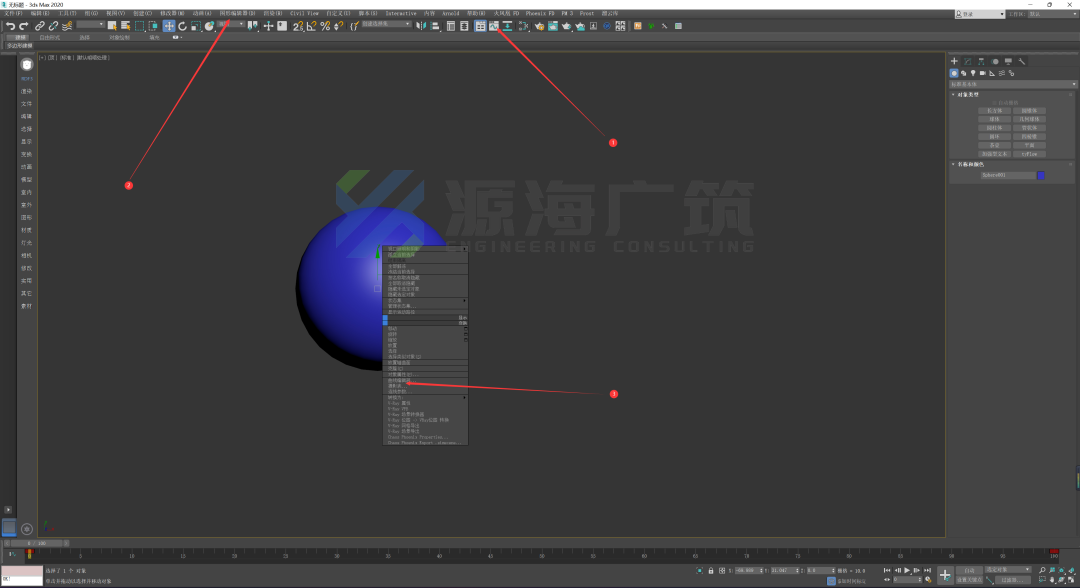The width and height of the screenshot is (1080, 588).
Task: Open the workspace selector dropdown
Action: 1052,14
